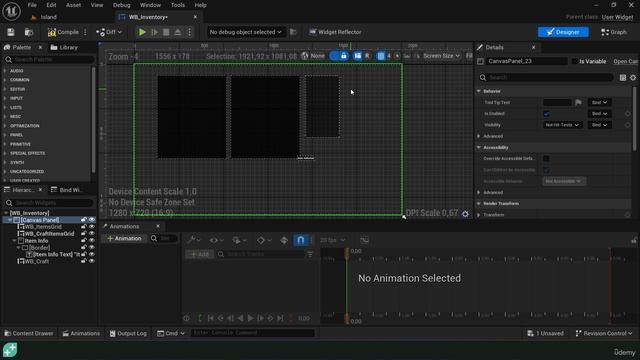Click the debug object folder icon
Image resolution: width=640 pixels, height=360 pixels.
coord(293,32)
